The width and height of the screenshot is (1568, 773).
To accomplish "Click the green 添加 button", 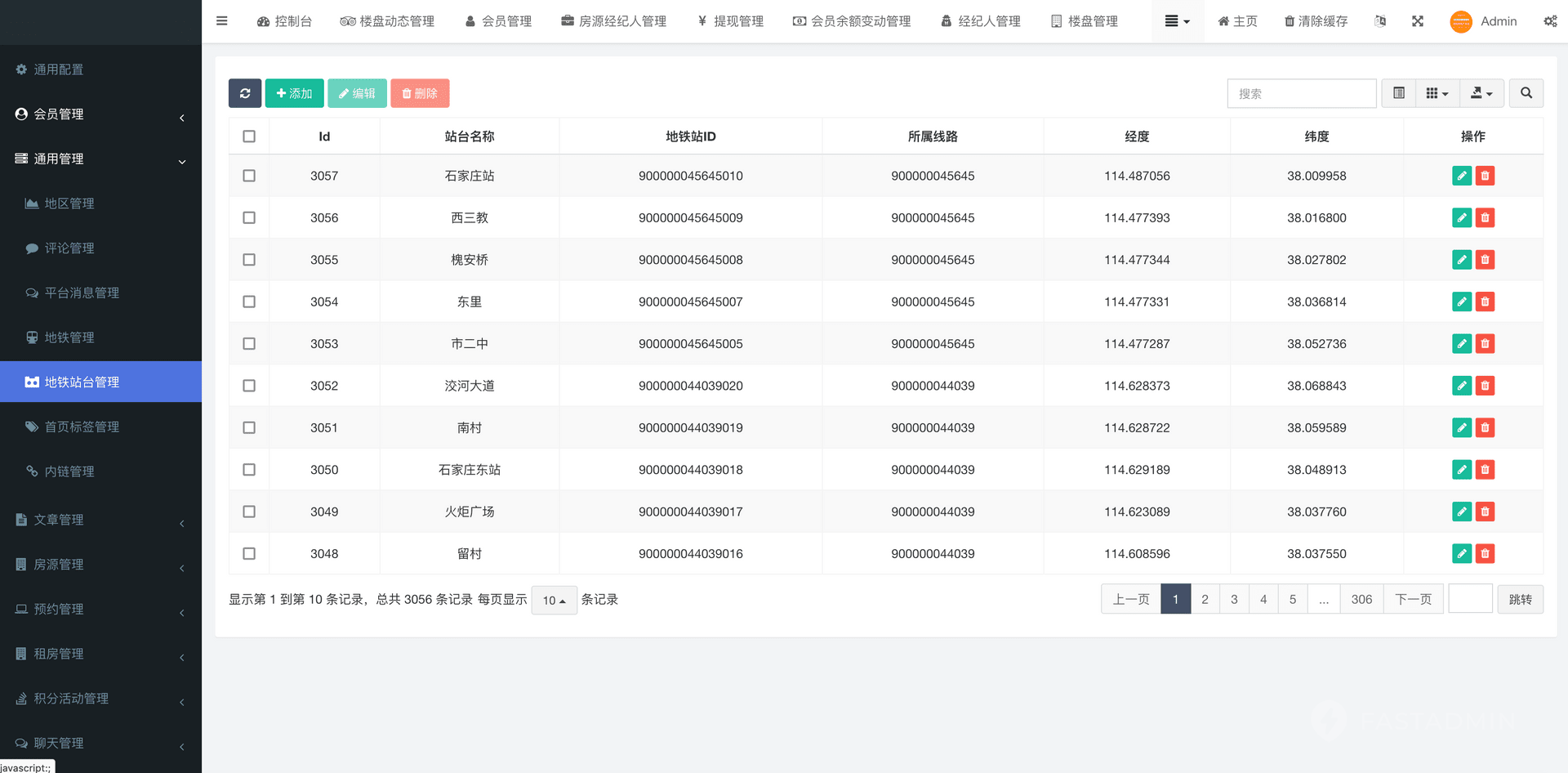I will (294, 93).
